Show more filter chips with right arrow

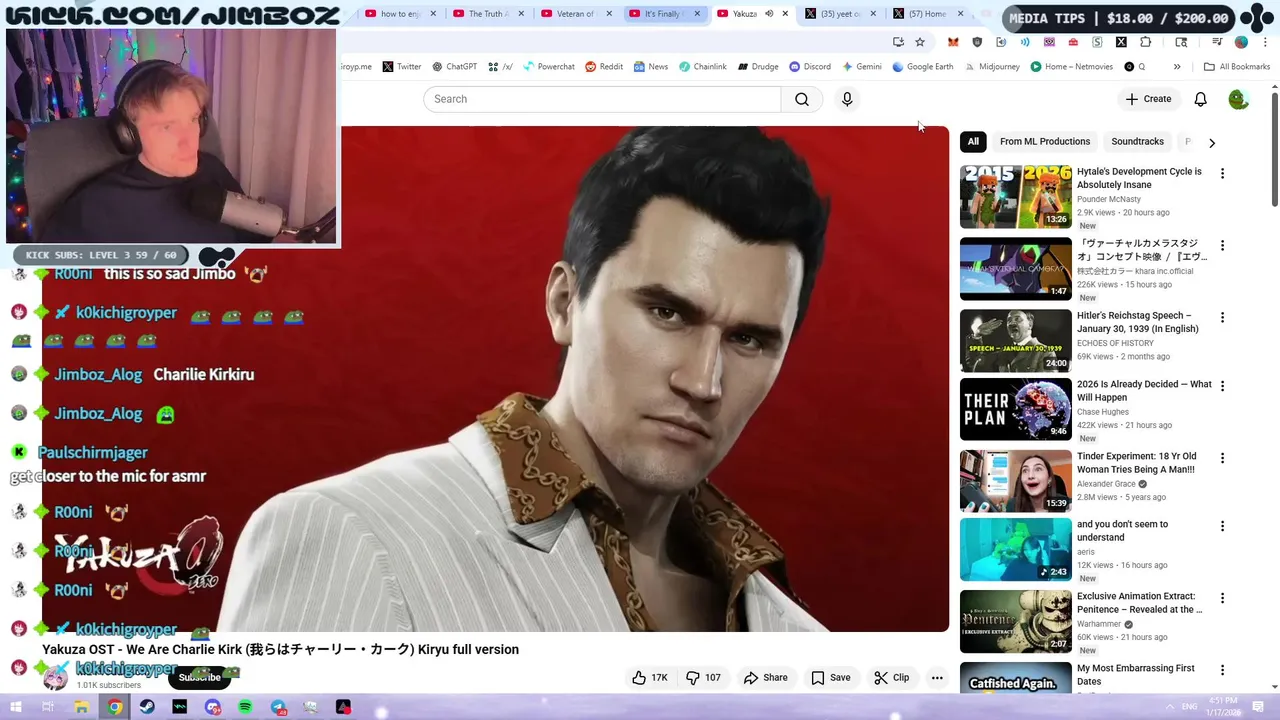[x=1211, y=143]
